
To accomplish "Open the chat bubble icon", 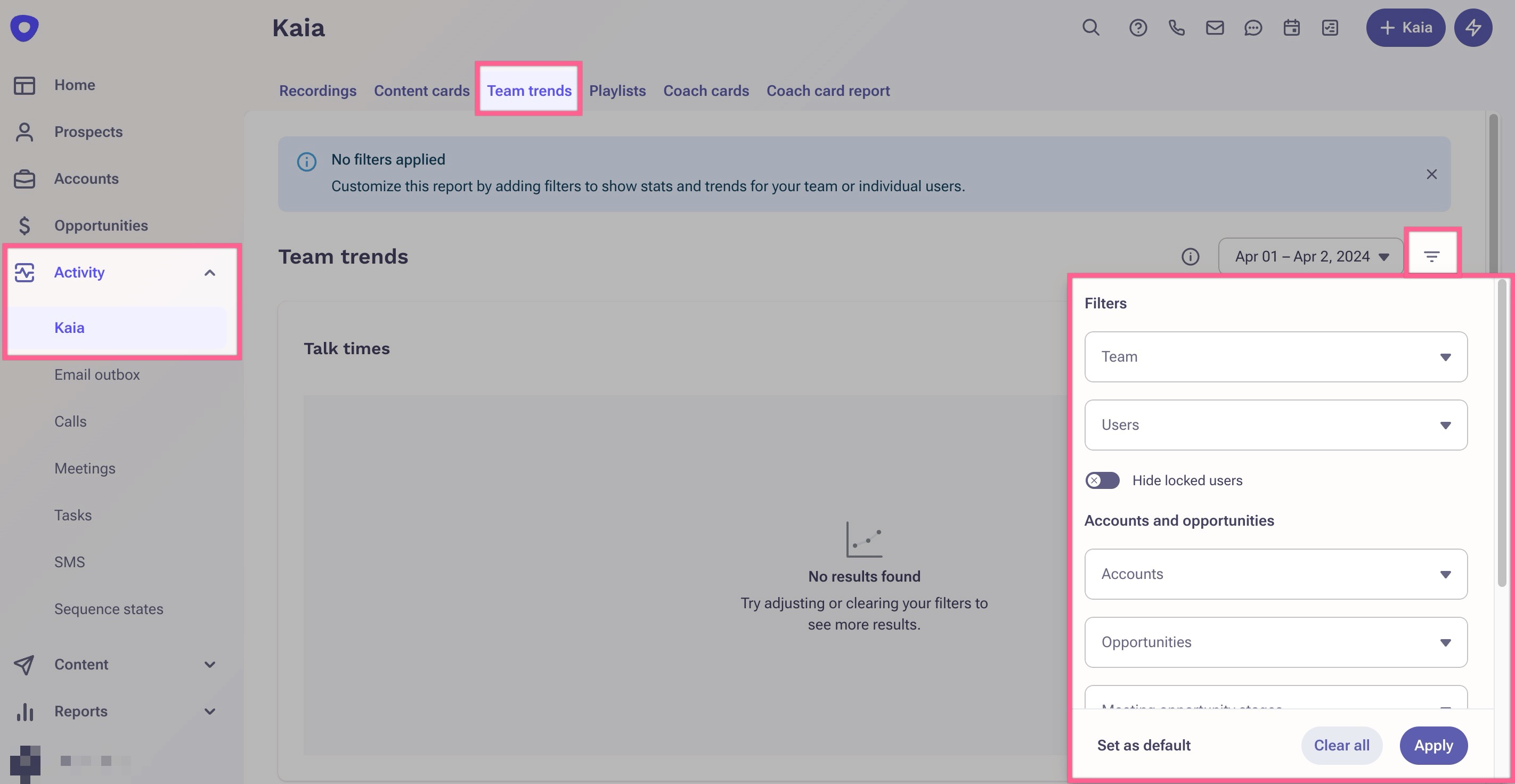I will click(x=1253, y=28).
